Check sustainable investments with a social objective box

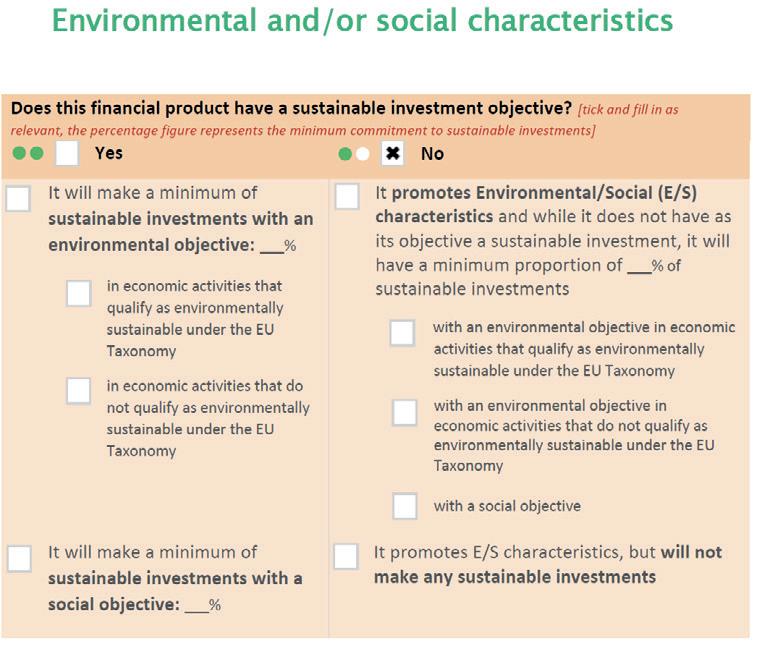point(20,558)
